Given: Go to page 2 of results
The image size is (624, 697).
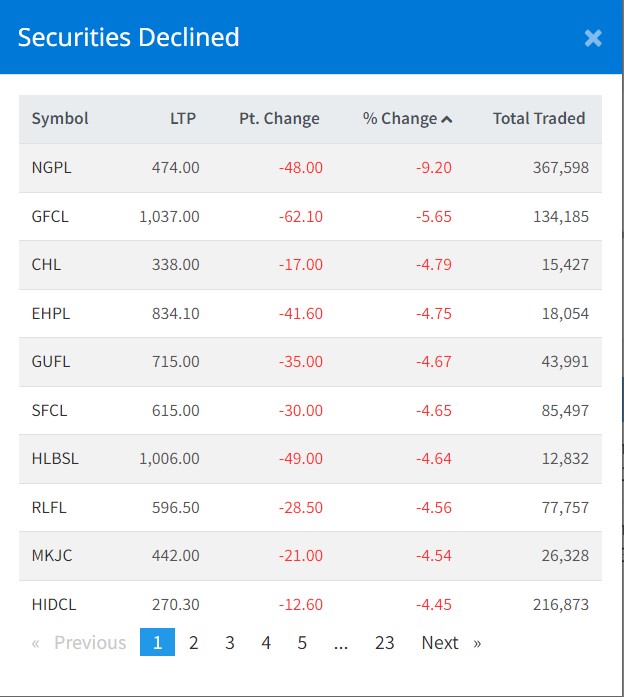Looking at the screenshot, I should 194,643.
